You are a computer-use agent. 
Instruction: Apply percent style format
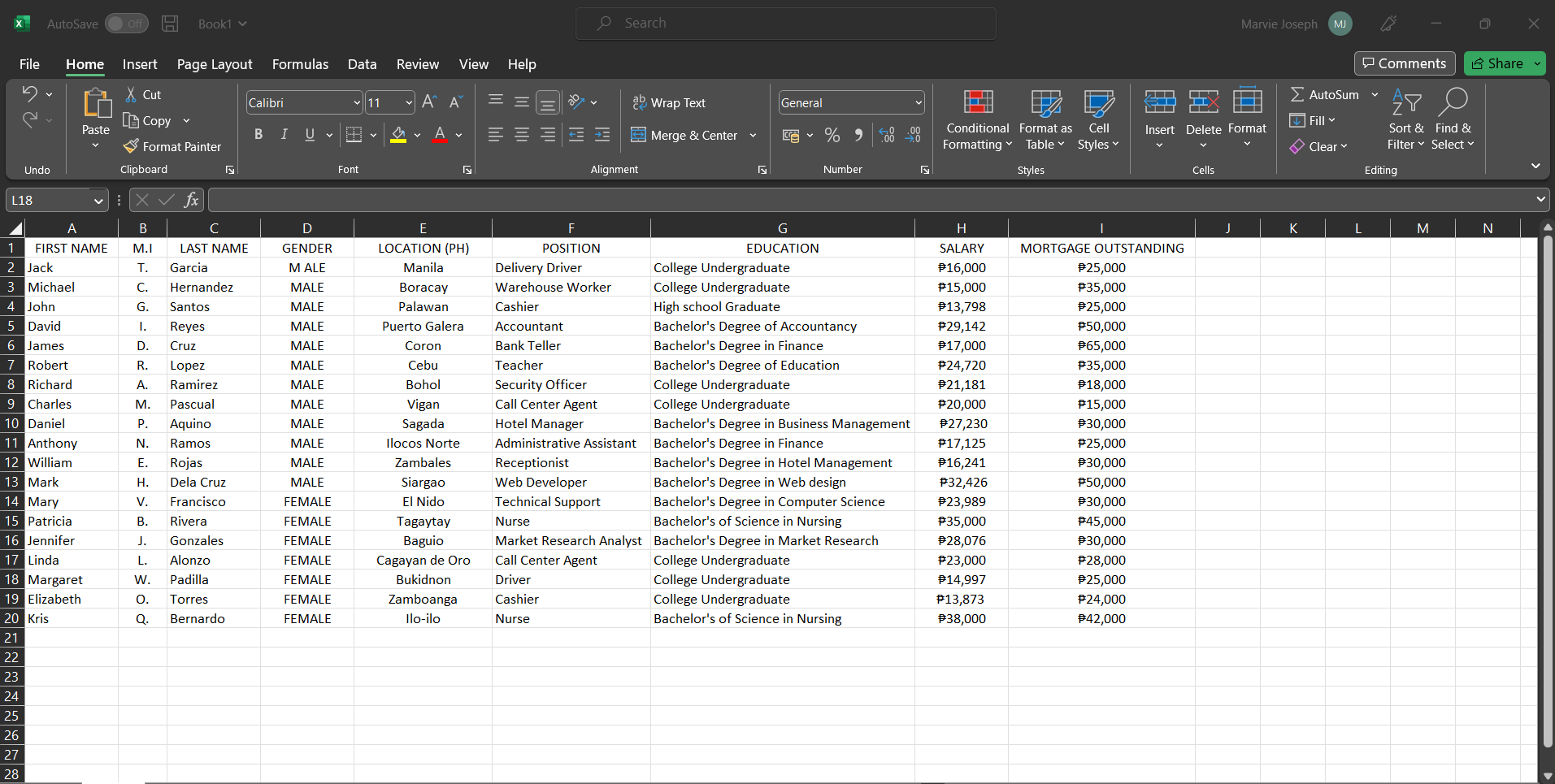point(832,135)
